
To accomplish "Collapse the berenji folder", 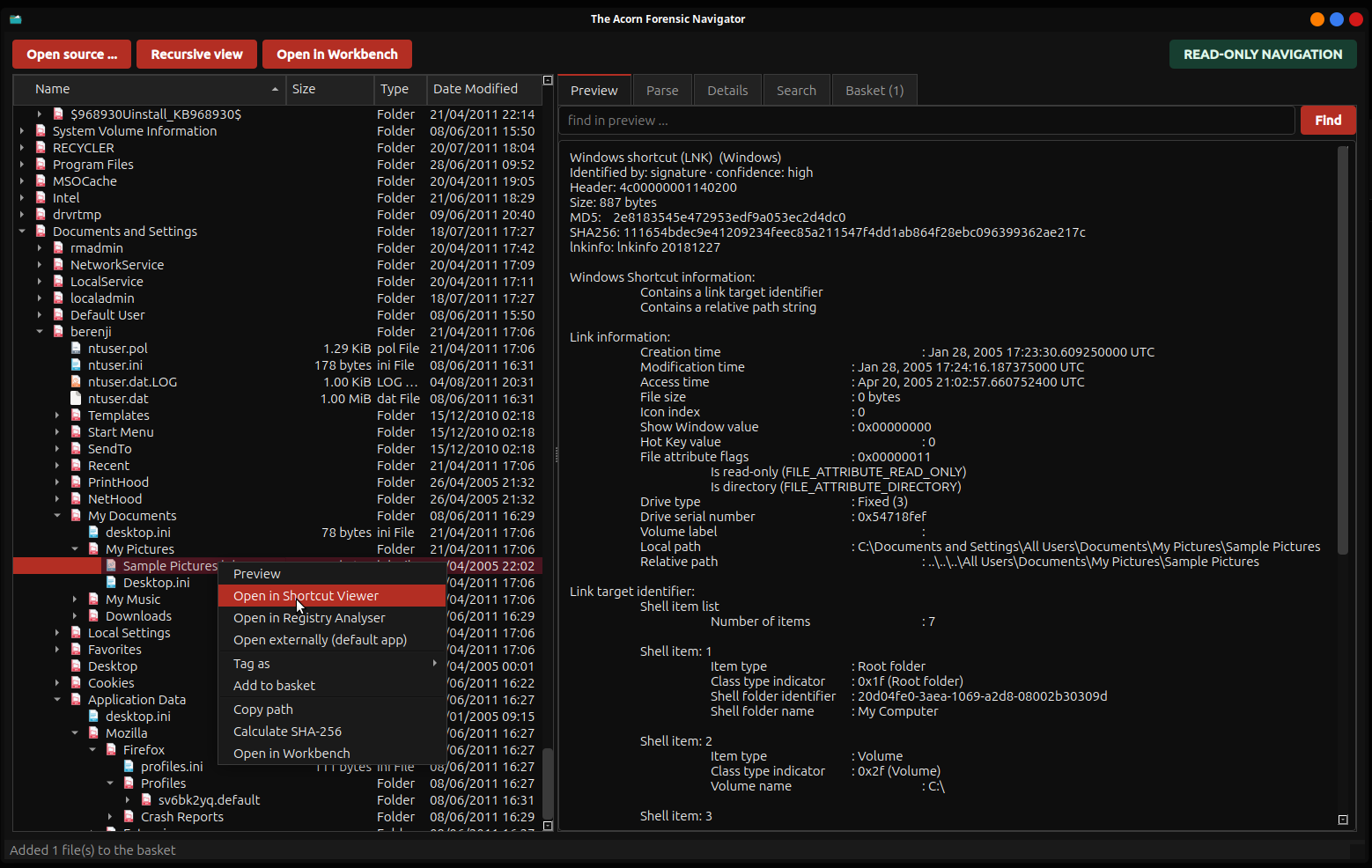I will pos(40,332).
